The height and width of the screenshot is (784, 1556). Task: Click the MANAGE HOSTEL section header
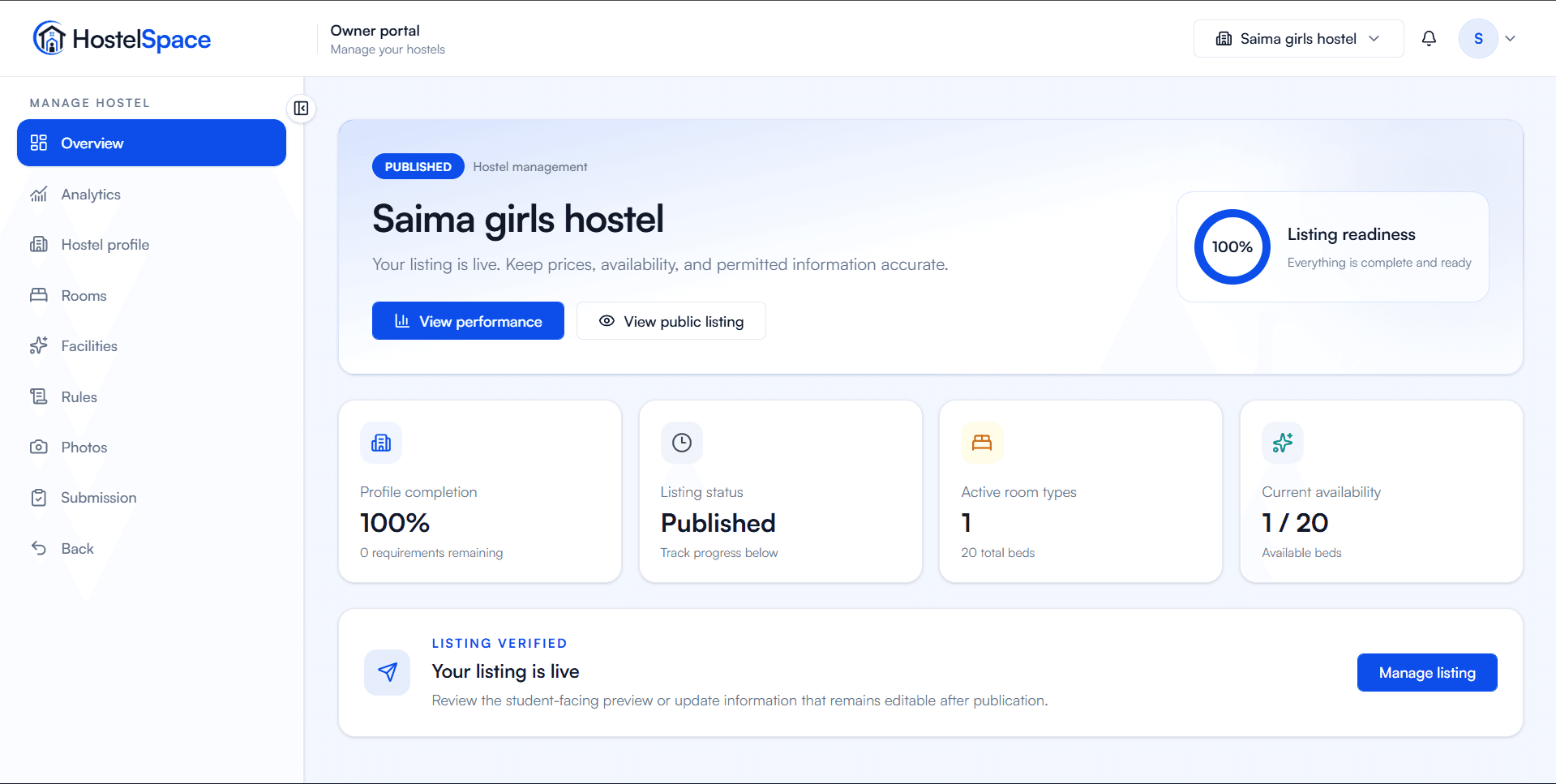point(90,103)
